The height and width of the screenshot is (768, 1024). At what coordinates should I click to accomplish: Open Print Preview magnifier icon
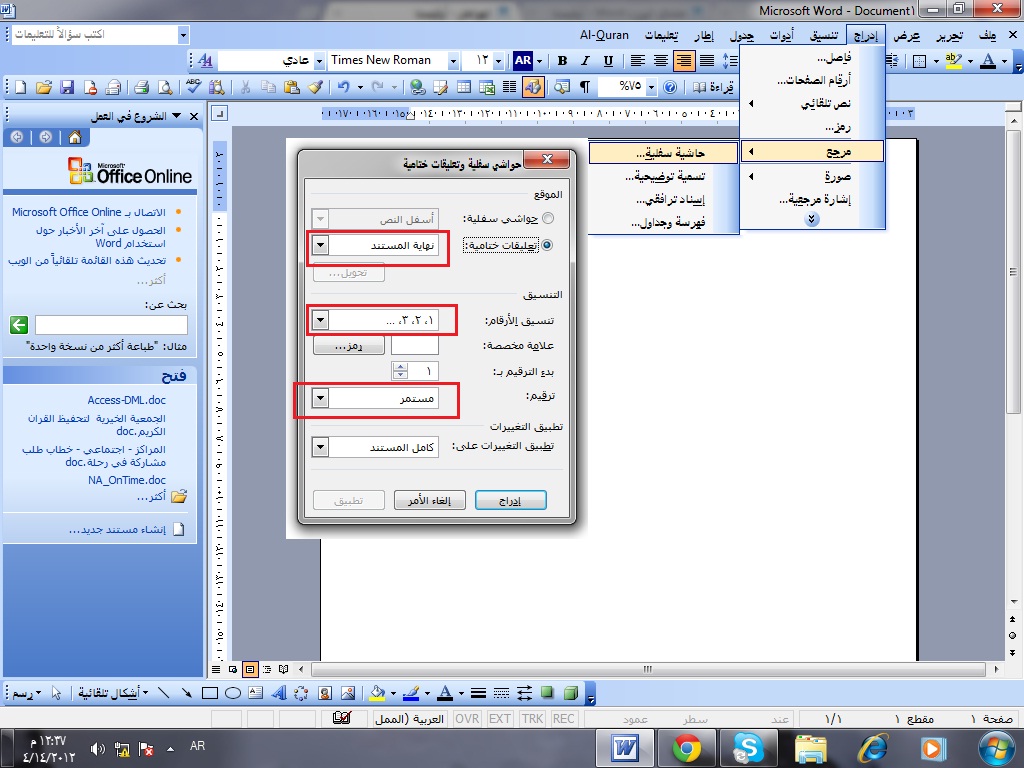pos(166,87)
